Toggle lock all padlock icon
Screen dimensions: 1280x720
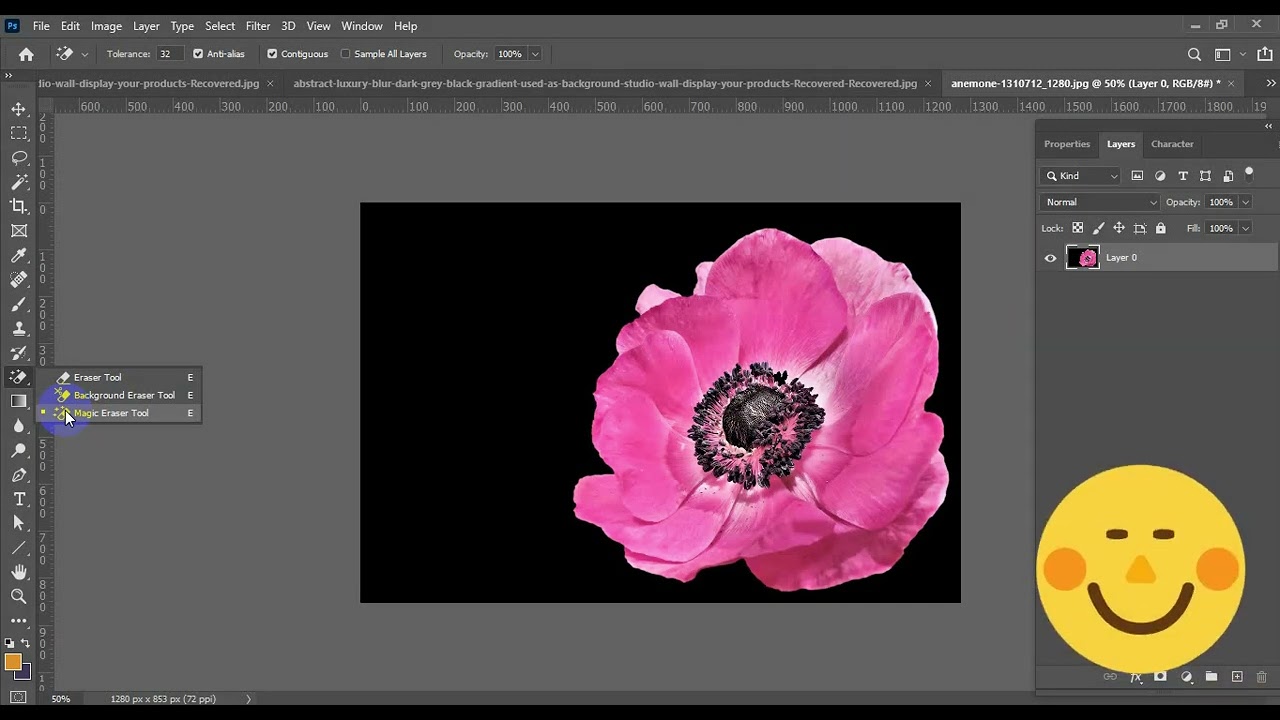pos(1161,228)
